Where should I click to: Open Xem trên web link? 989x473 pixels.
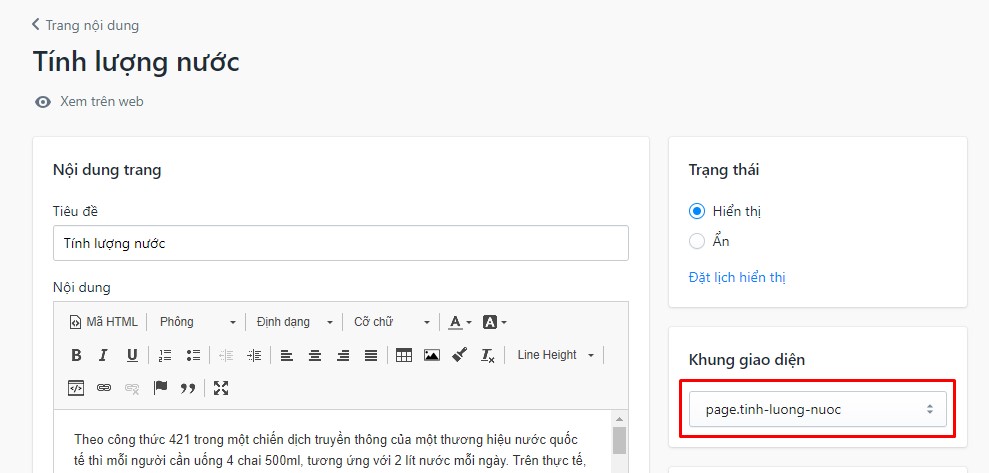(x=102, y=101)
